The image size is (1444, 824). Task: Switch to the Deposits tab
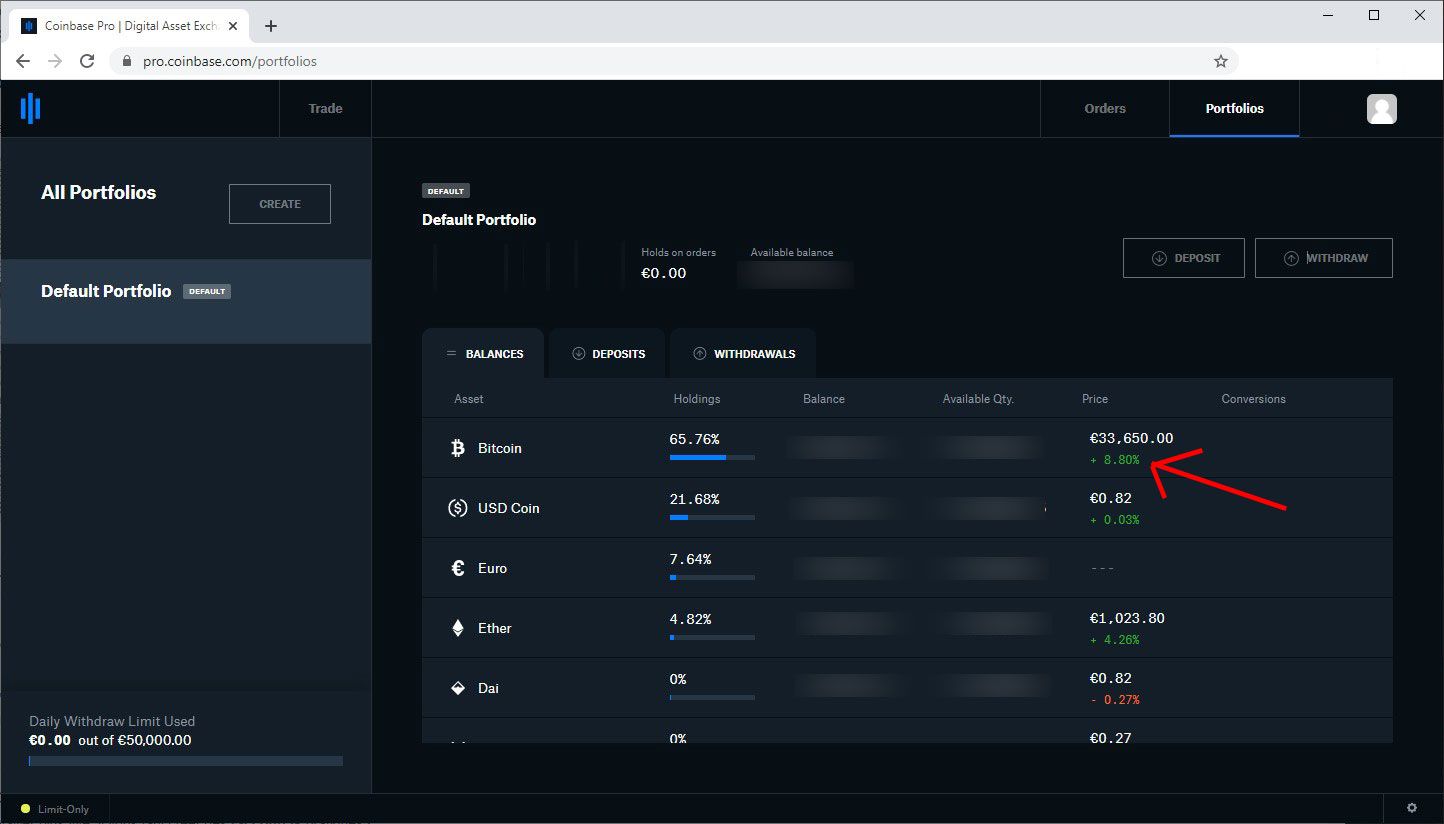click(x=607, y=353)
